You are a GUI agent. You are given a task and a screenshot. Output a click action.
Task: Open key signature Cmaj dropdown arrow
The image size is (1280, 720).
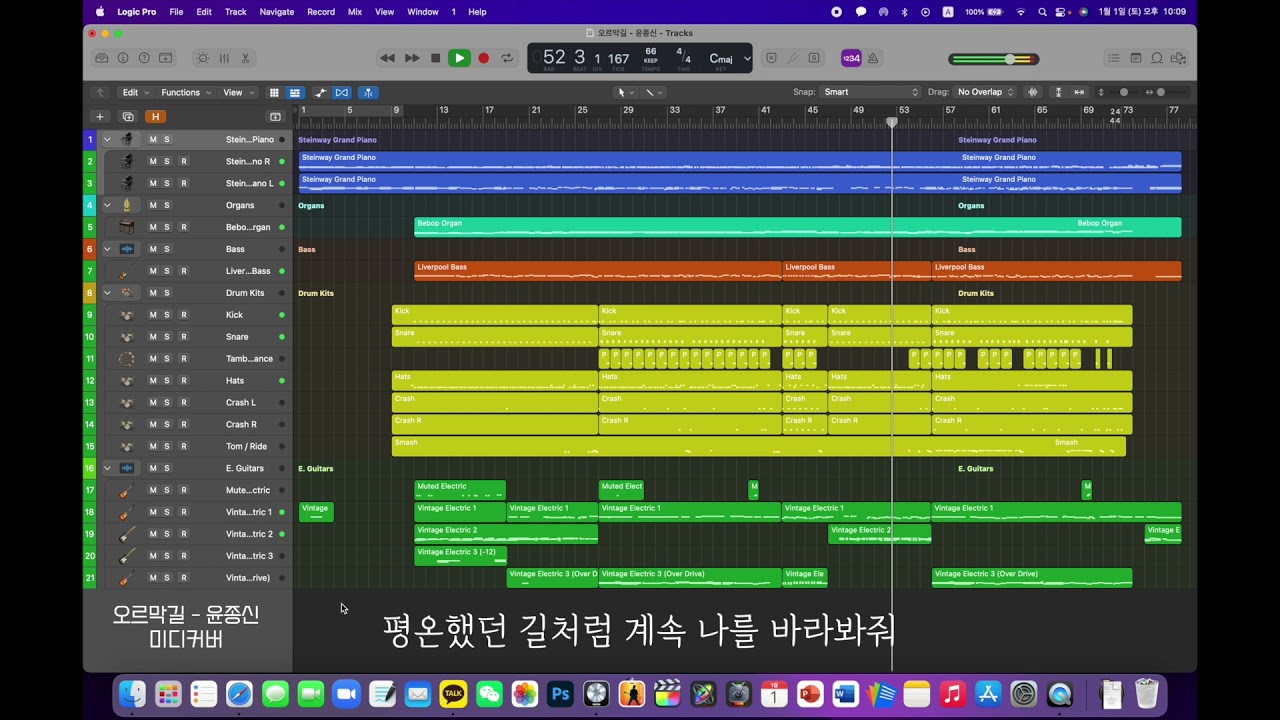(x=747, y=58)
